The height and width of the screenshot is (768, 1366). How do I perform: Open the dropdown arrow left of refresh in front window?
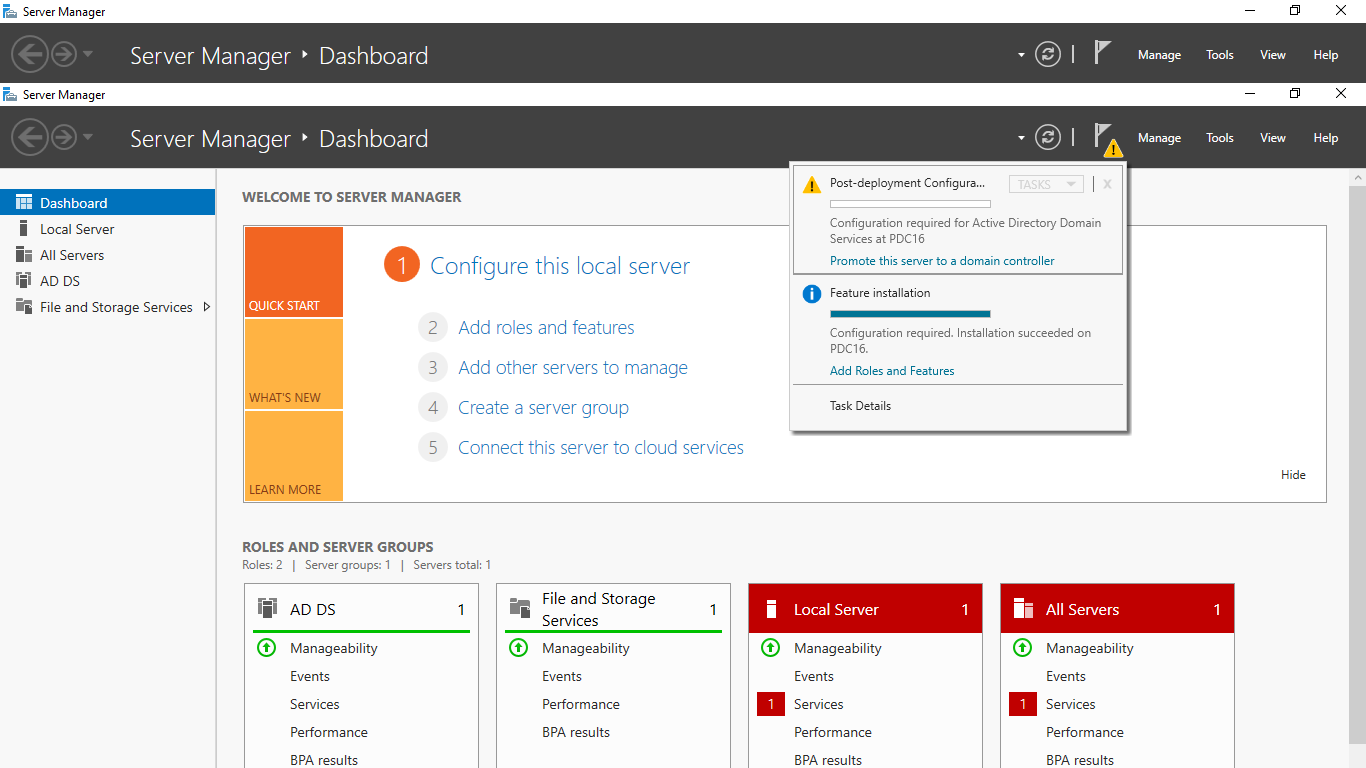pos(1021,138)
